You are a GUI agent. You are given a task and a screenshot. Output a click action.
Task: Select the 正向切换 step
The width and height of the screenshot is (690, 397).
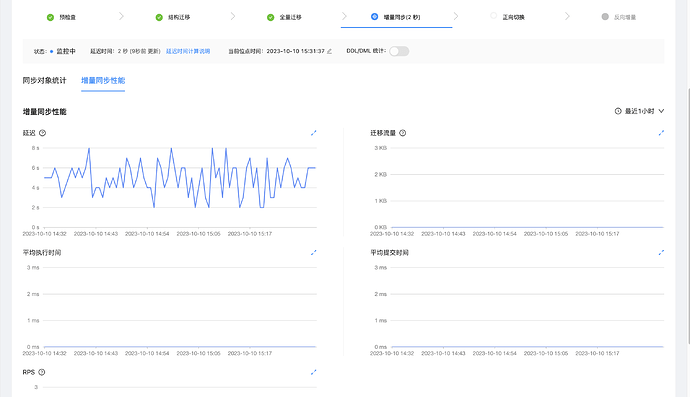(507, 17)
